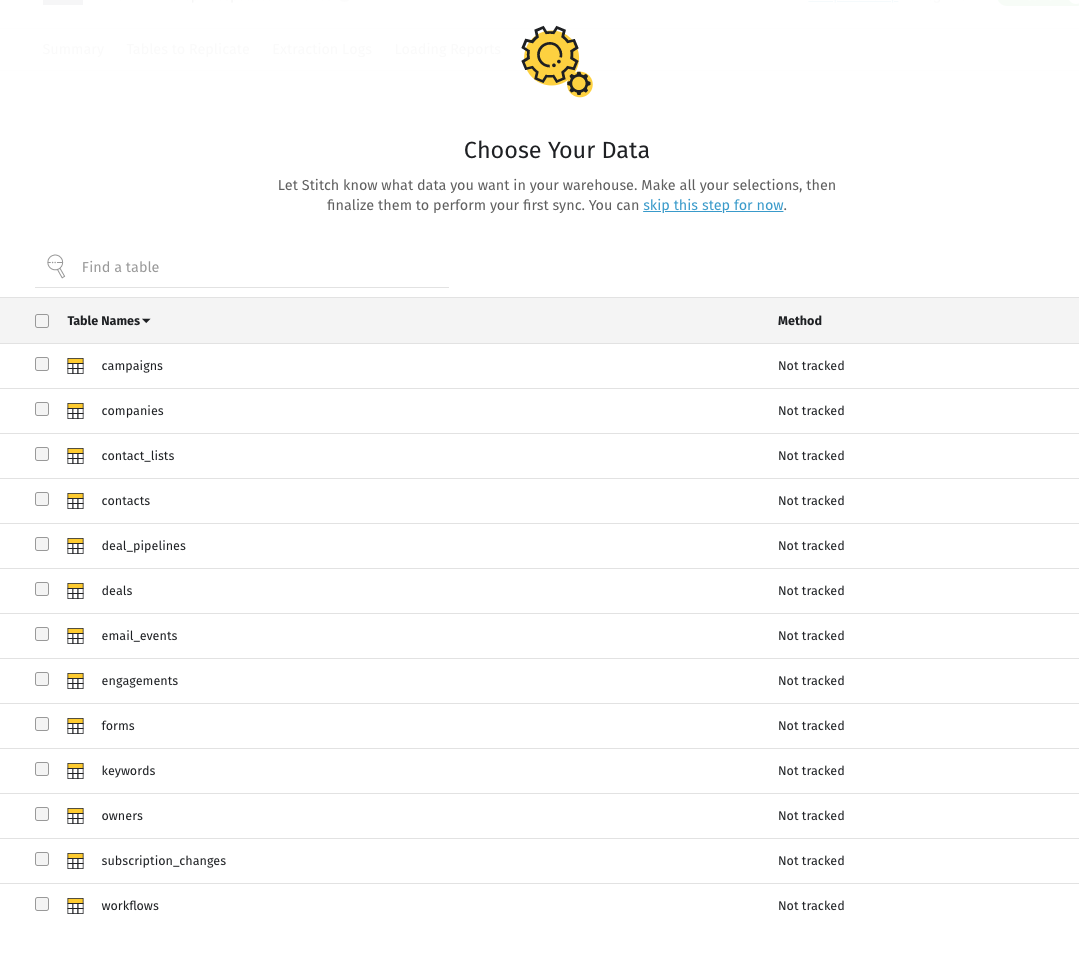Open the subscription_changes table
The image size is (1079, 955).
(163, 861)
